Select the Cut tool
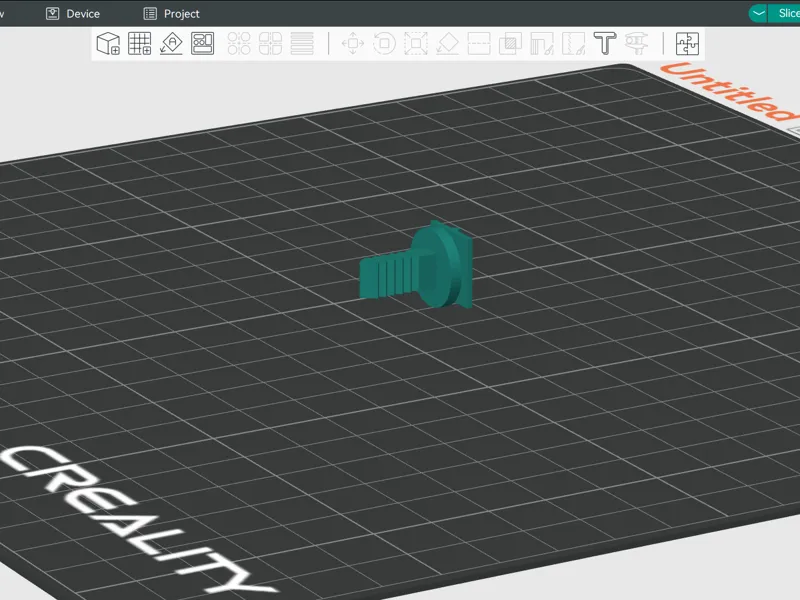Image resolution: width=800 pixels, height=600 pixels. pos(479,43)
